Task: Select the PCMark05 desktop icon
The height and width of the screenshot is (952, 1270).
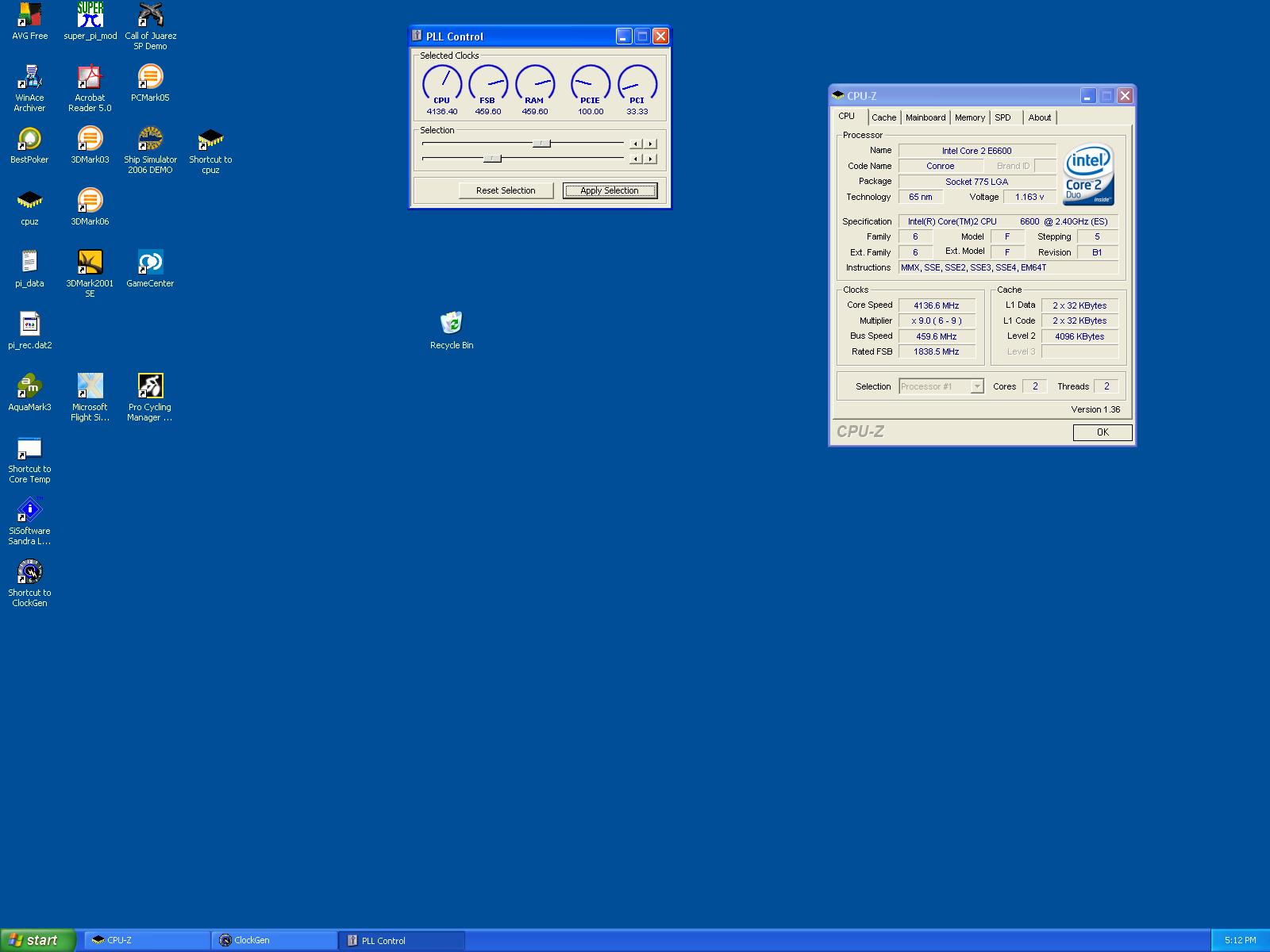Action: [150, 83]
